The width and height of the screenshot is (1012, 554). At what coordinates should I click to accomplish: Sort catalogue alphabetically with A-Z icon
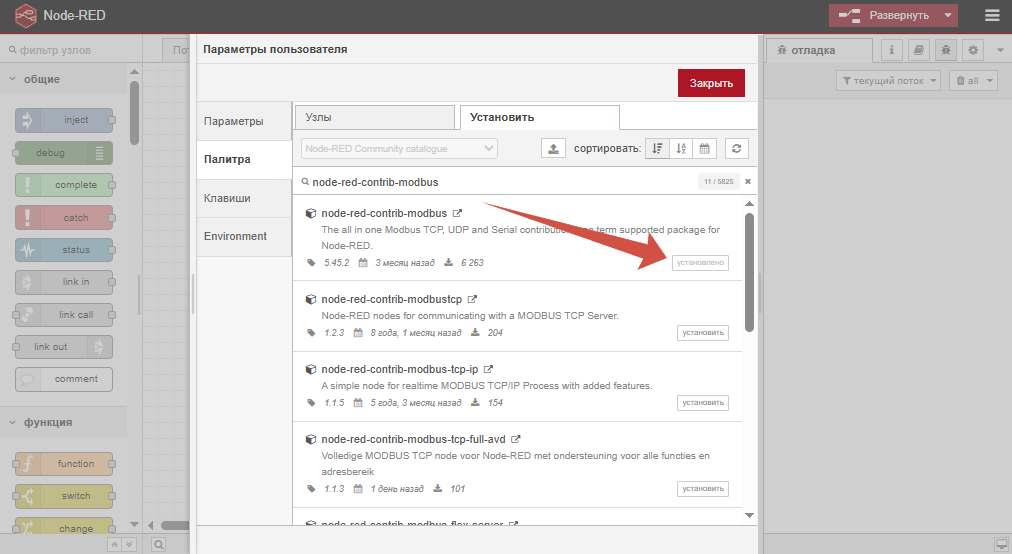[x=681, y=148]
